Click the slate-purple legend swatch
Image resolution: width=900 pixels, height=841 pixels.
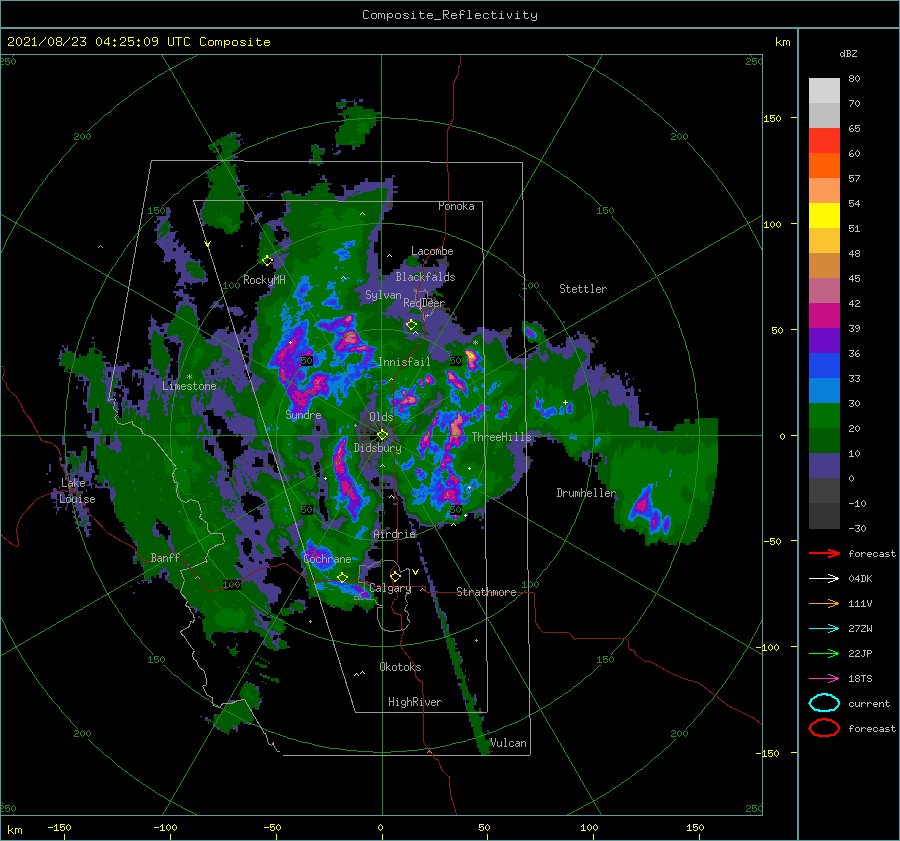click(x=824, y=465)
